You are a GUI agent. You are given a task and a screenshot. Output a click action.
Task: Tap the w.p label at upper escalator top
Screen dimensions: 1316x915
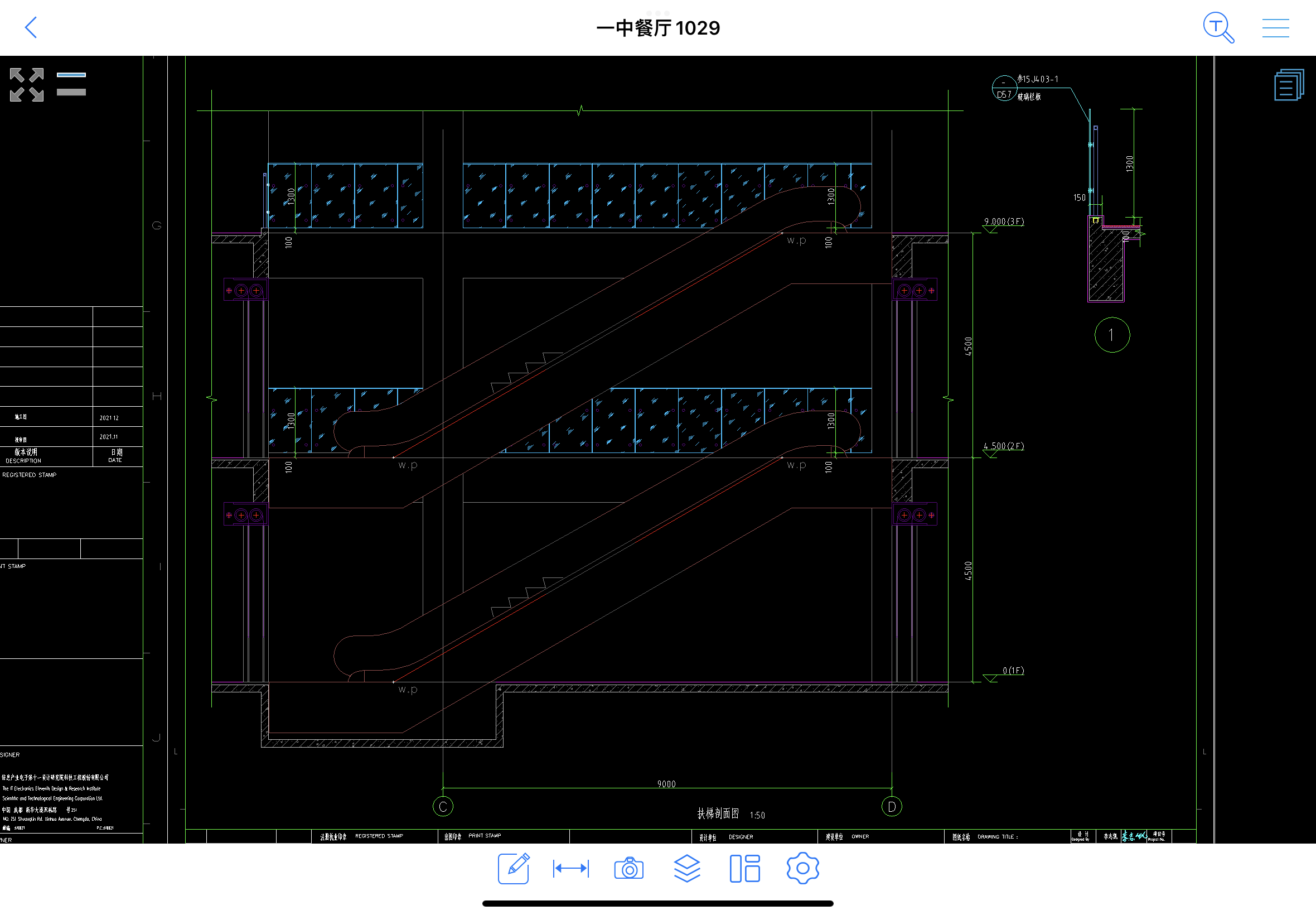pos(796,240)
